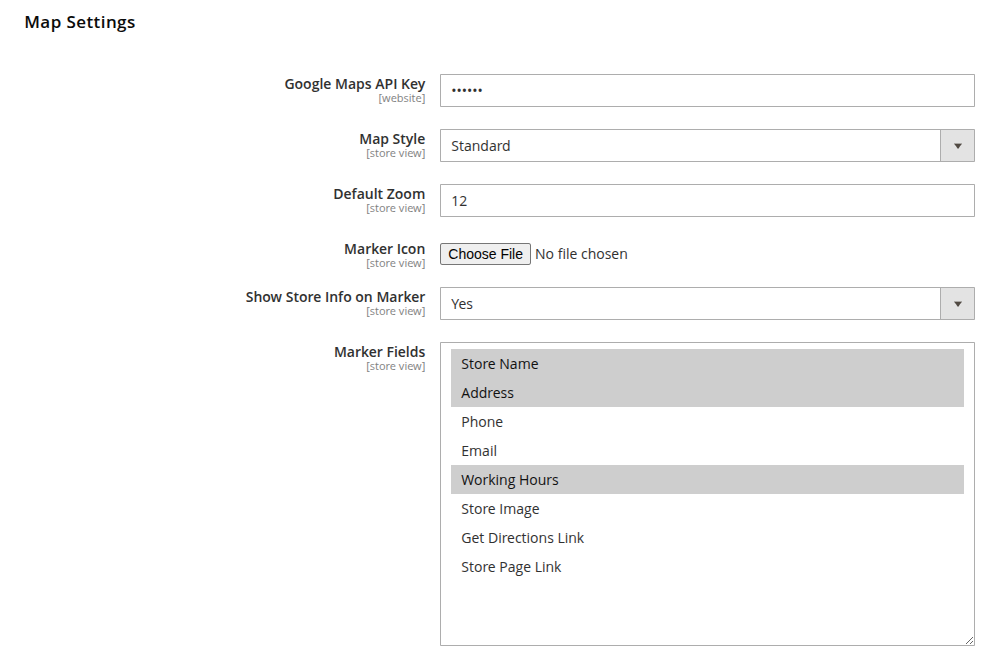Viewport: 1004px width, 667px height.
Task: Click the Google Maps API Key label
Action: click(355, 84)
